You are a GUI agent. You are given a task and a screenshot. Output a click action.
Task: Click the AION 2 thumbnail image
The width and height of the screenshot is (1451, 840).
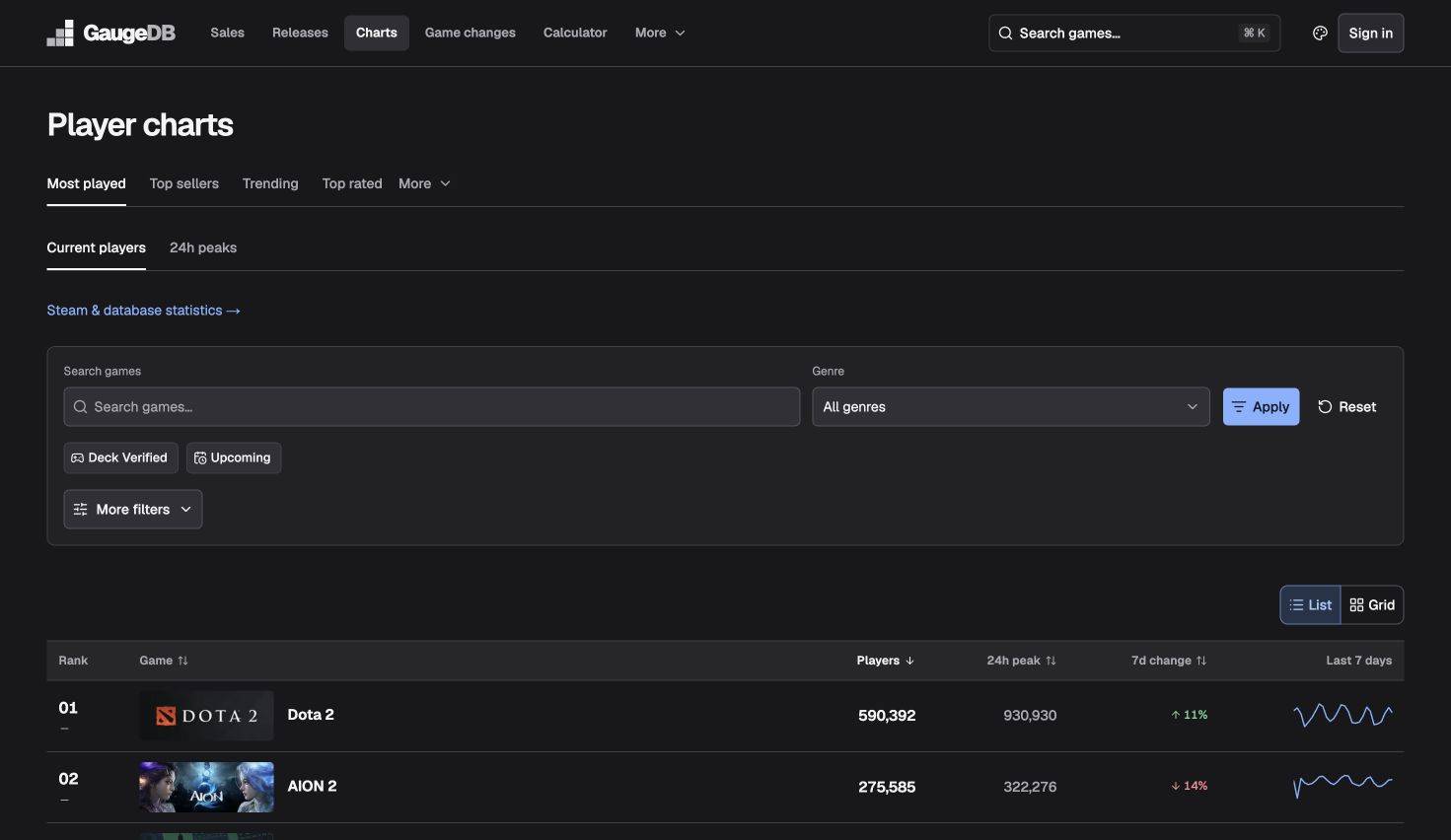206,787
